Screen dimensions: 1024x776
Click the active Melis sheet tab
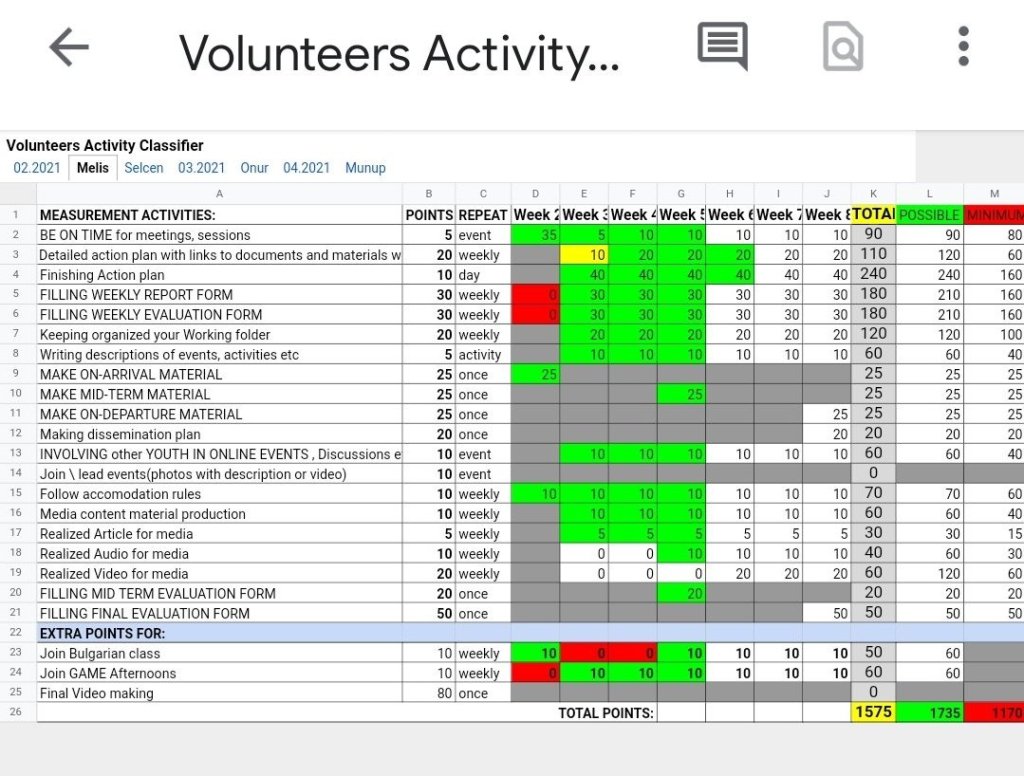pos(92,168)
